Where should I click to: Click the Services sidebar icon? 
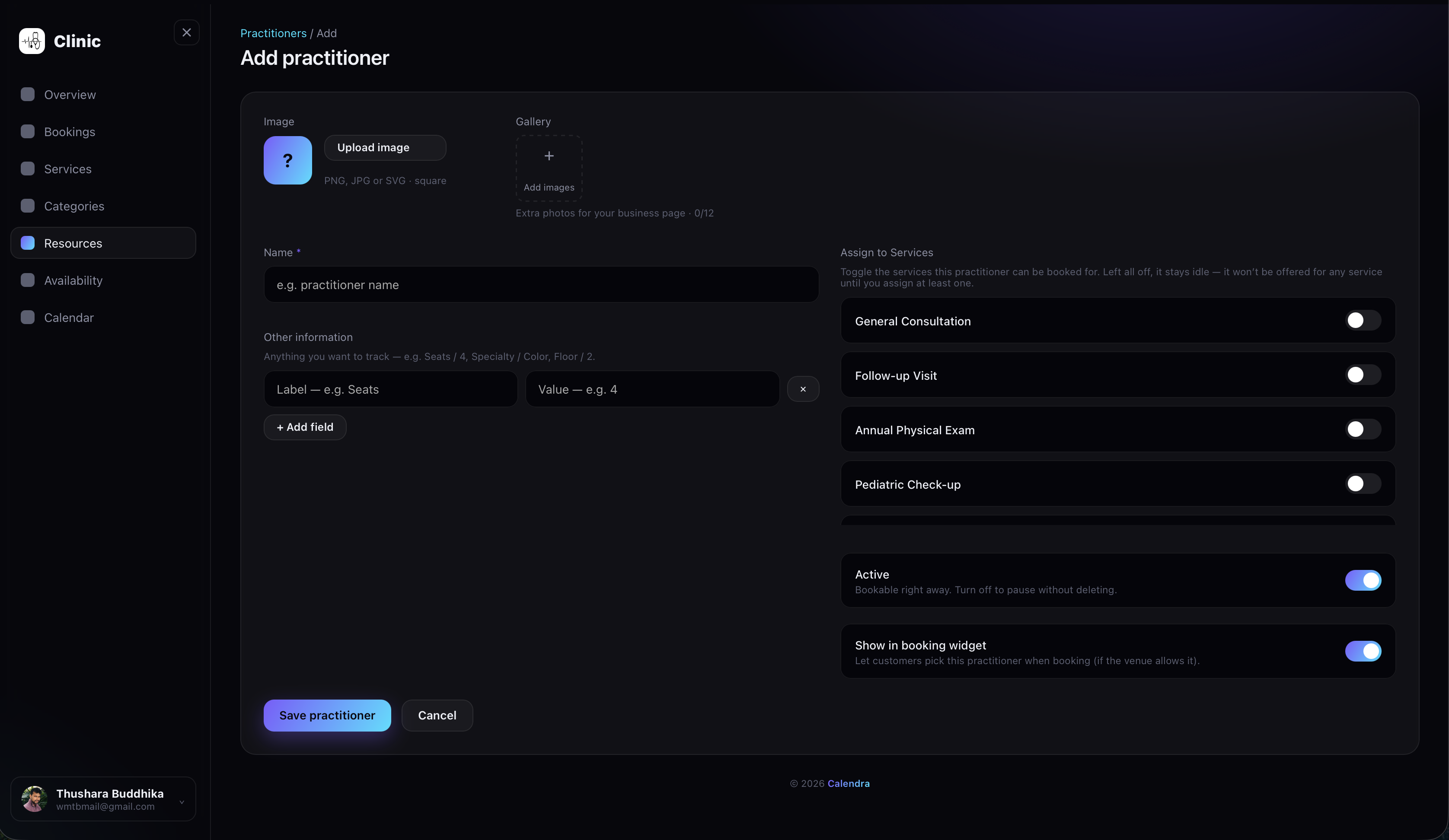[28, 169]
